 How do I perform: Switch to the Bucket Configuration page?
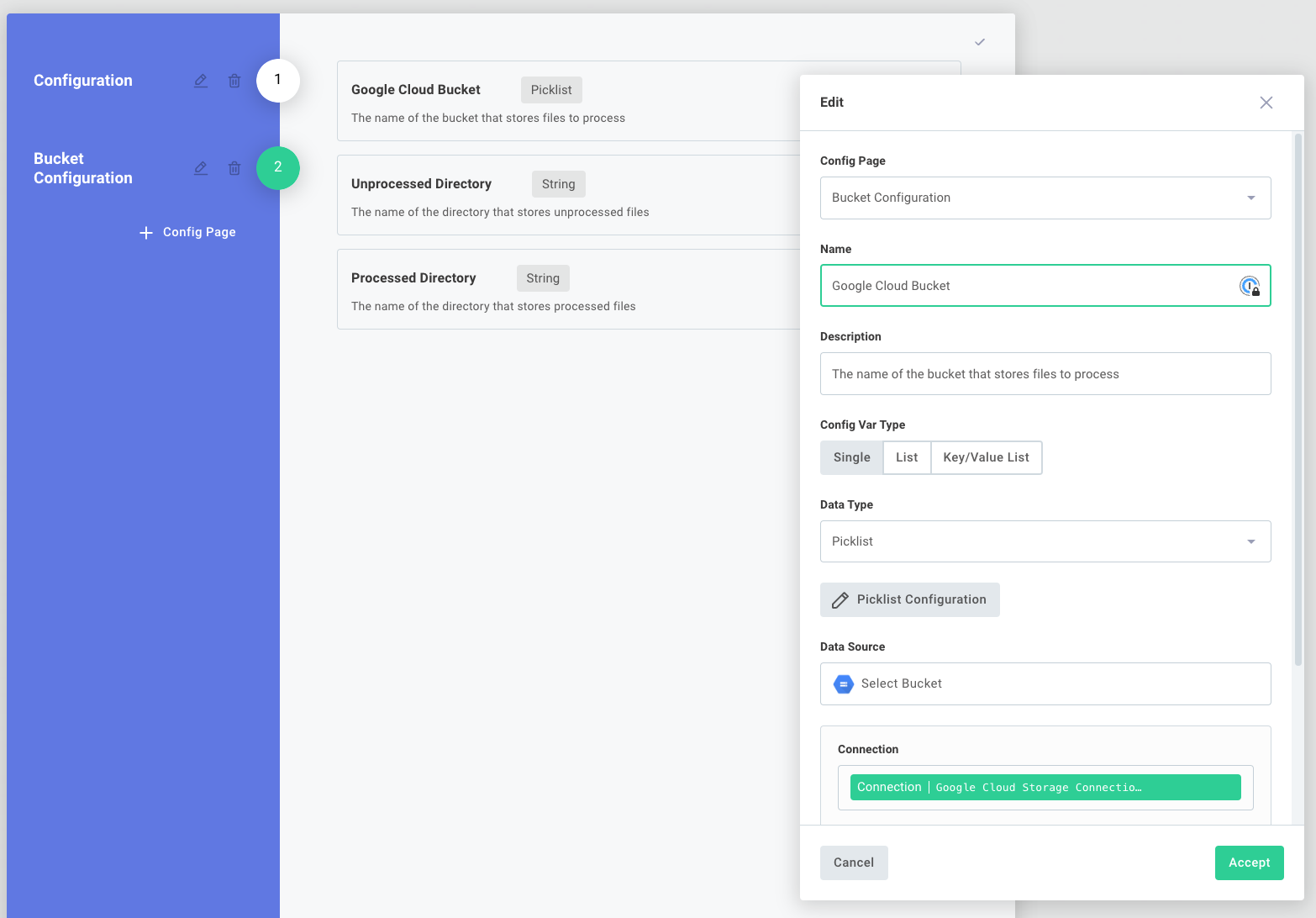pyautogui.click(x=82, y=168)
